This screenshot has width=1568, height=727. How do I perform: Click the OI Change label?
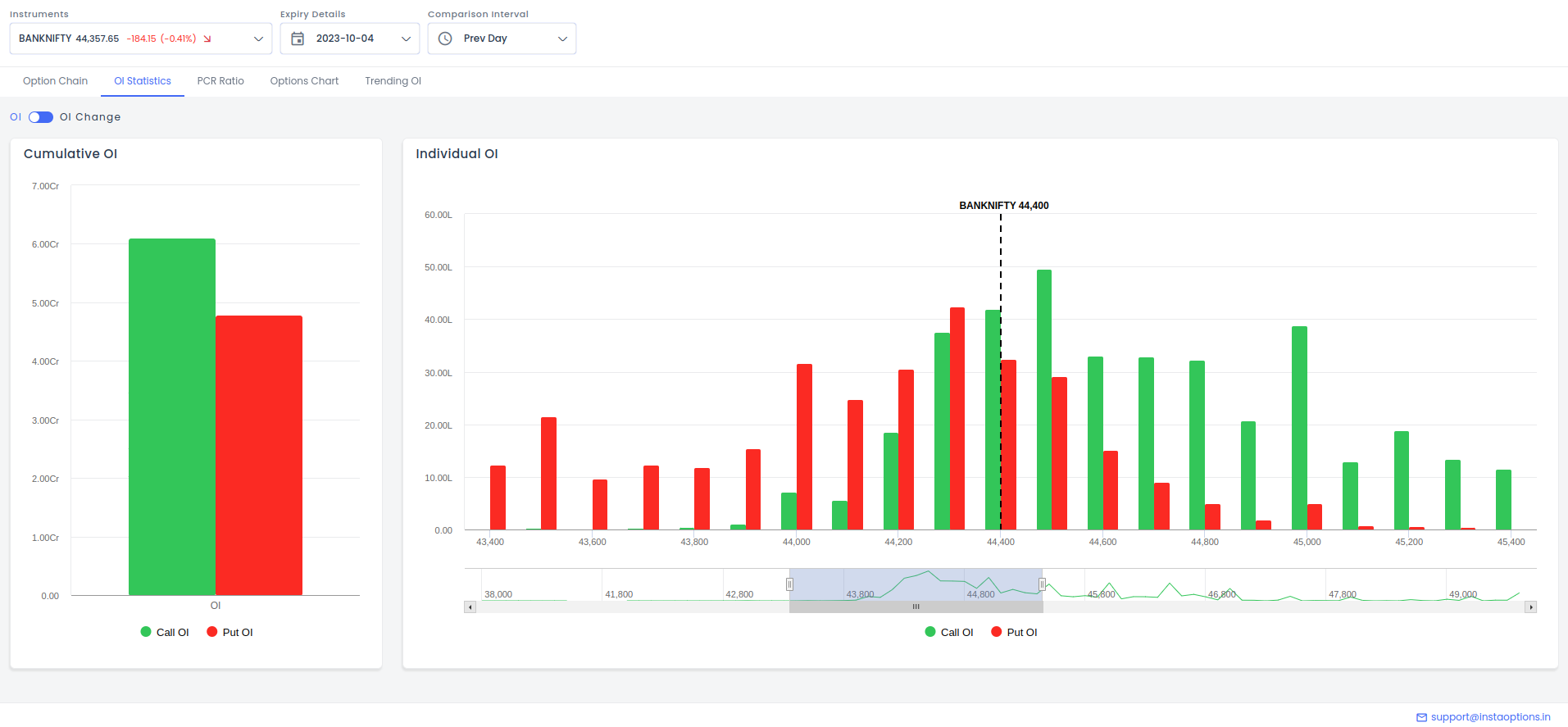90,117
